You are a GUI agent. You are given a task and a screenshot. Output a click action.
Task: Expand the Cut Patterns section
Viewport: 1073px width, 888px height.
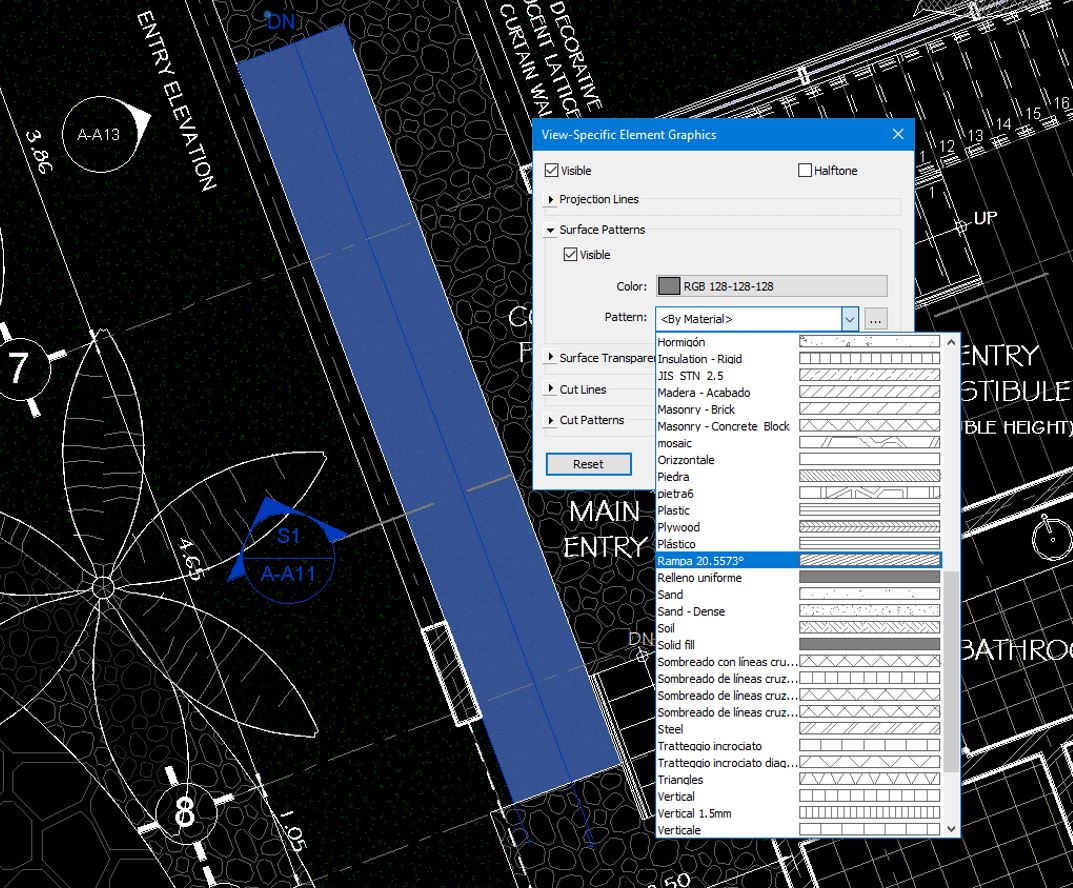pyautogui.click(x=550, y=420)
